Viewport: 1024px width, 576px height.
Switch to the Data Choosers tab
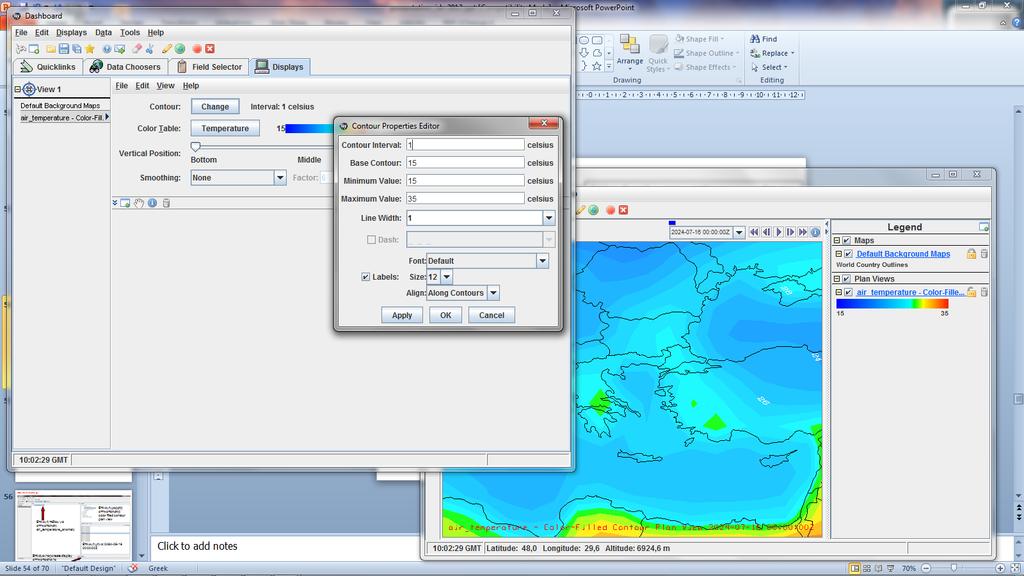point(125,67)
